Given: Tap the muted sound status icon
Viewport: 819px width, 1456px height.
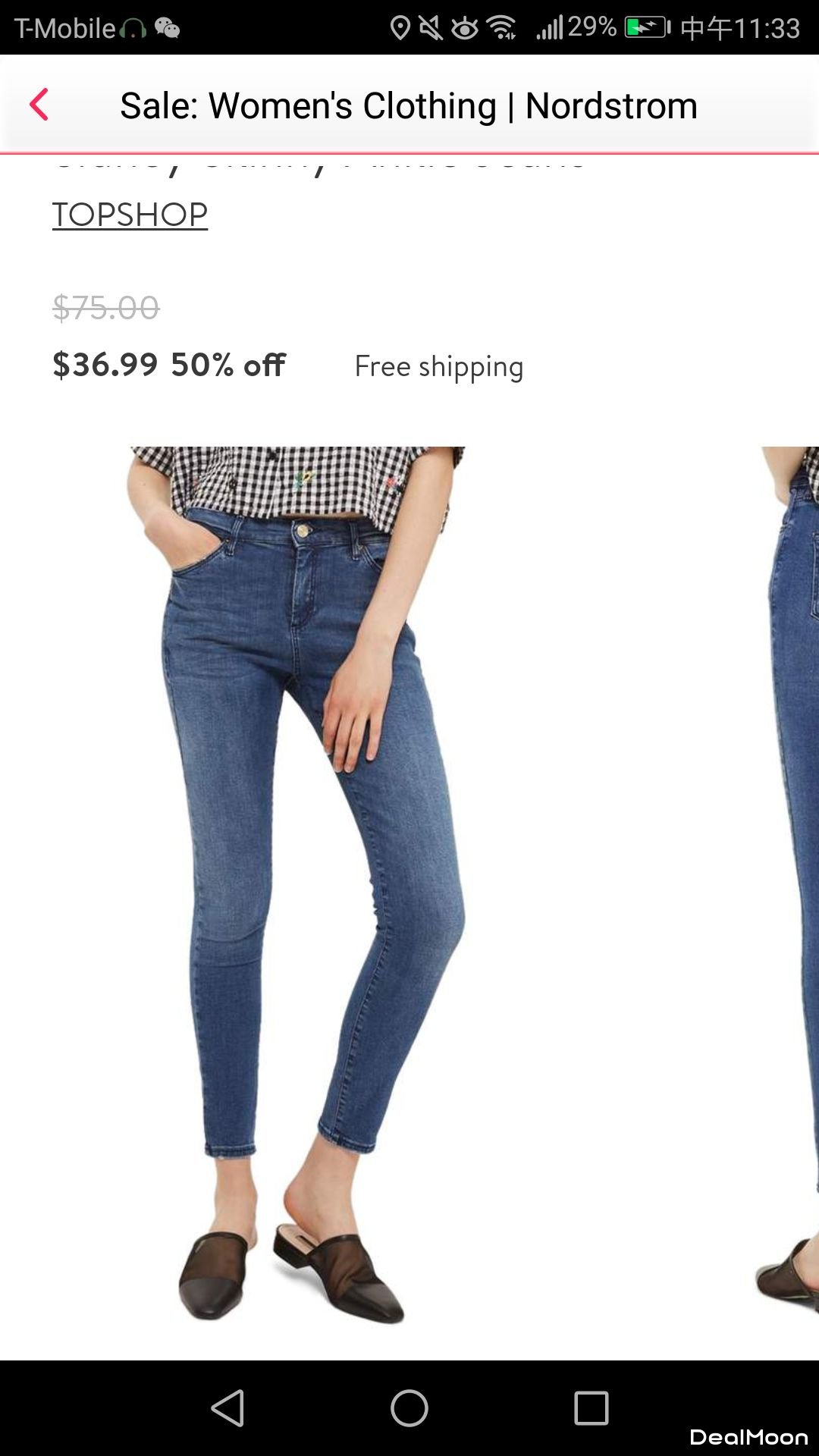Looking at the screenshot, I should point(431,28).
